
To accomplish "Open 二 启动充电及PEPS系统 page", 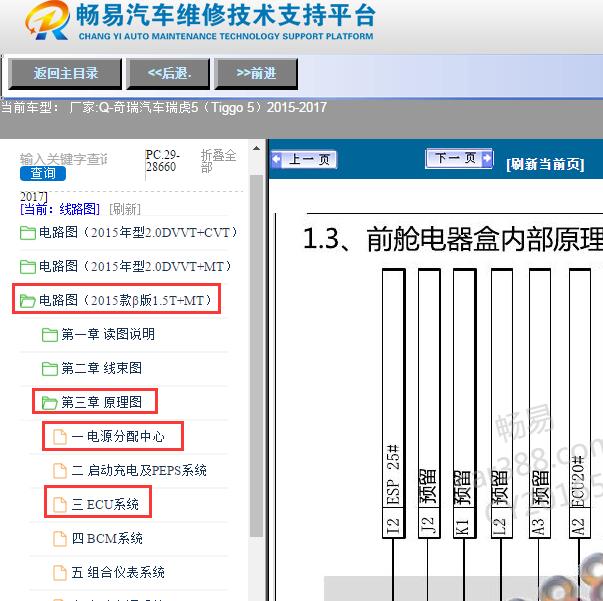I will pyautogui.click(x=139, y=470).
